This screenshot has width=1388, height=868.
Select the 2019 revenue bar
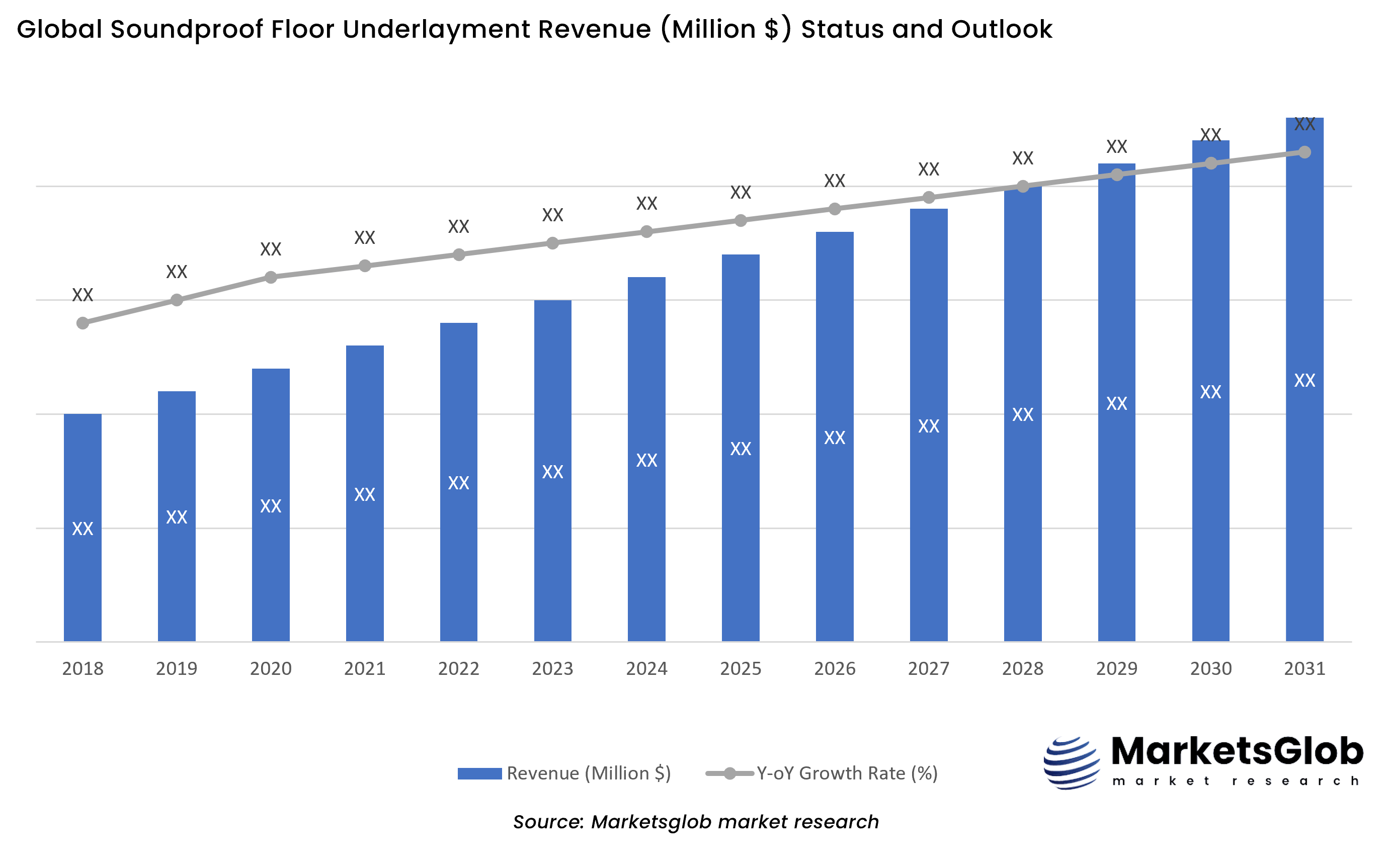click(177, 516)
